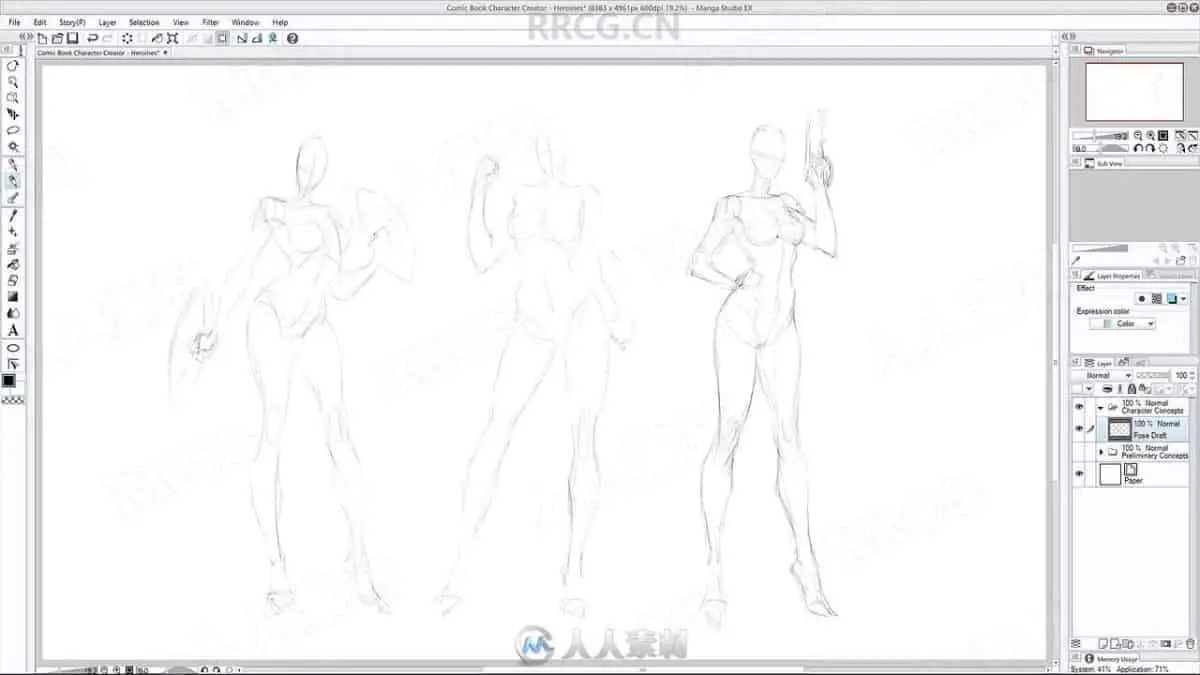Open the Window menu
The image size is (1200, 675).
(245, 22)
